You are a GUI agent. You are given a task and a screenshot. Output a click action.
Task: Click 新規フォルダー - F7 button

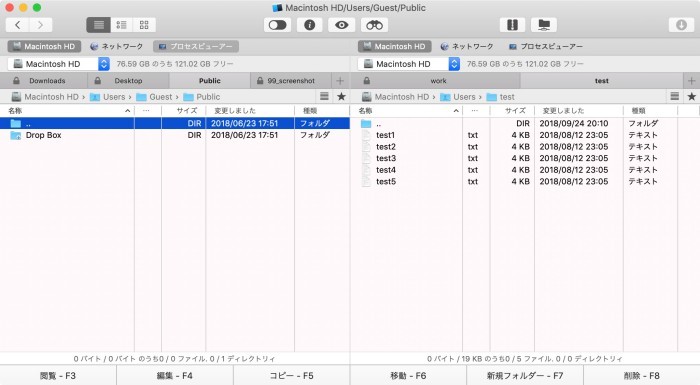525,376
